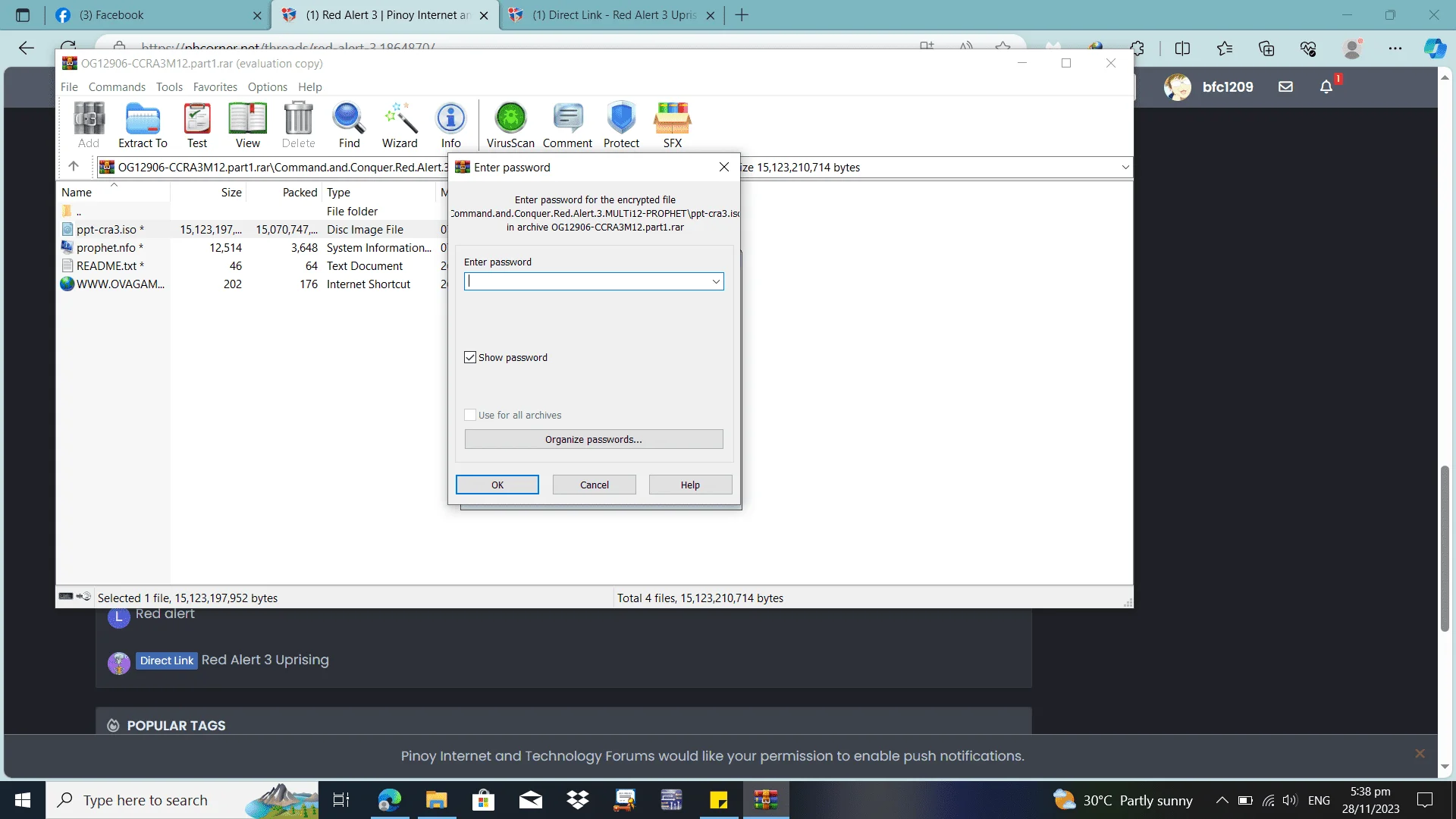Open browser extensions puzzle icon
The image size is (1456, 819).
[1137, 49]
